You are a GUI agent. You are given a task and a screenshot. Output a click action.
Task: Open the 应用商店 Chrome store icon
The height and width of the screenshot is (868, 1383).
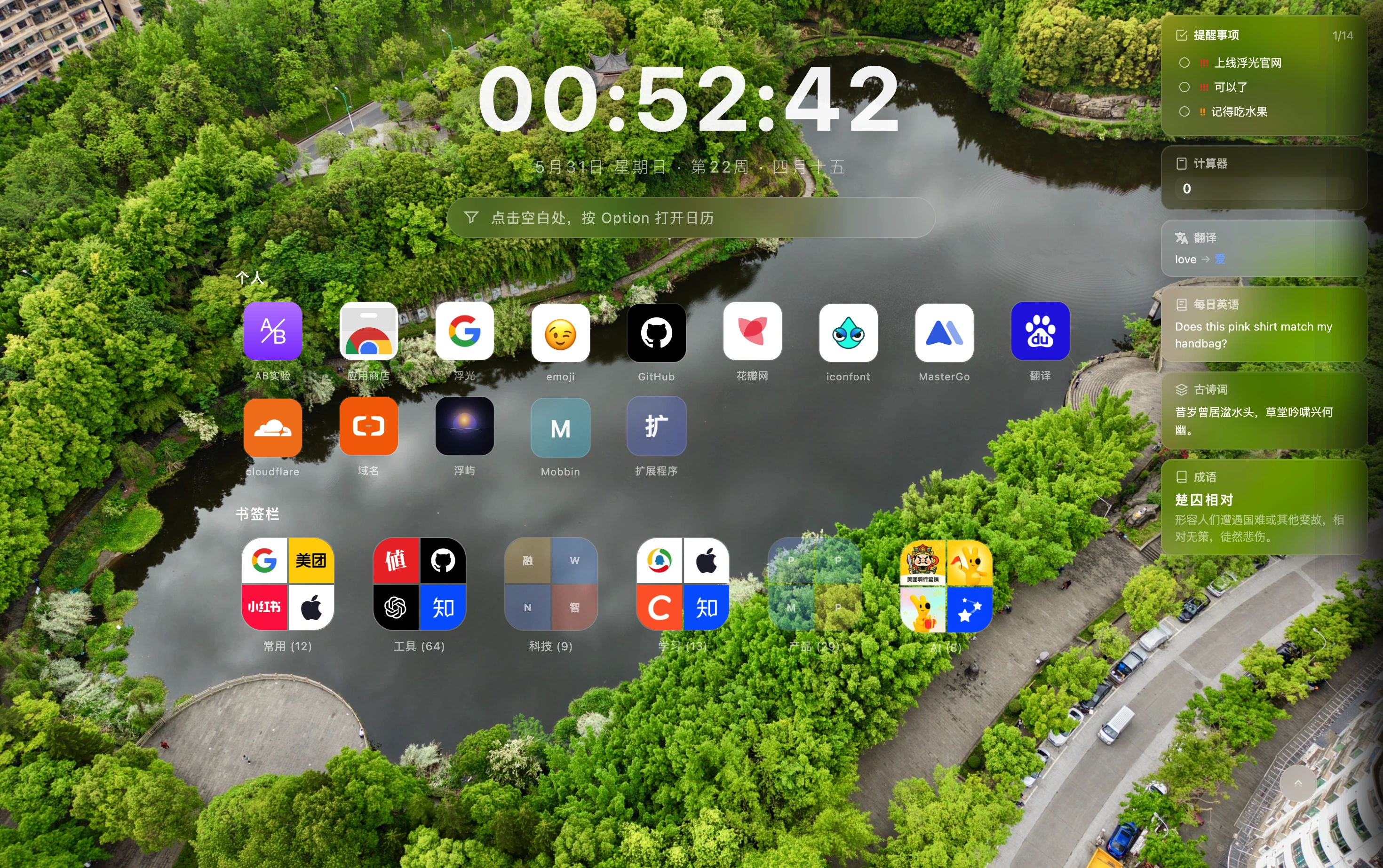tap(369, 331)
